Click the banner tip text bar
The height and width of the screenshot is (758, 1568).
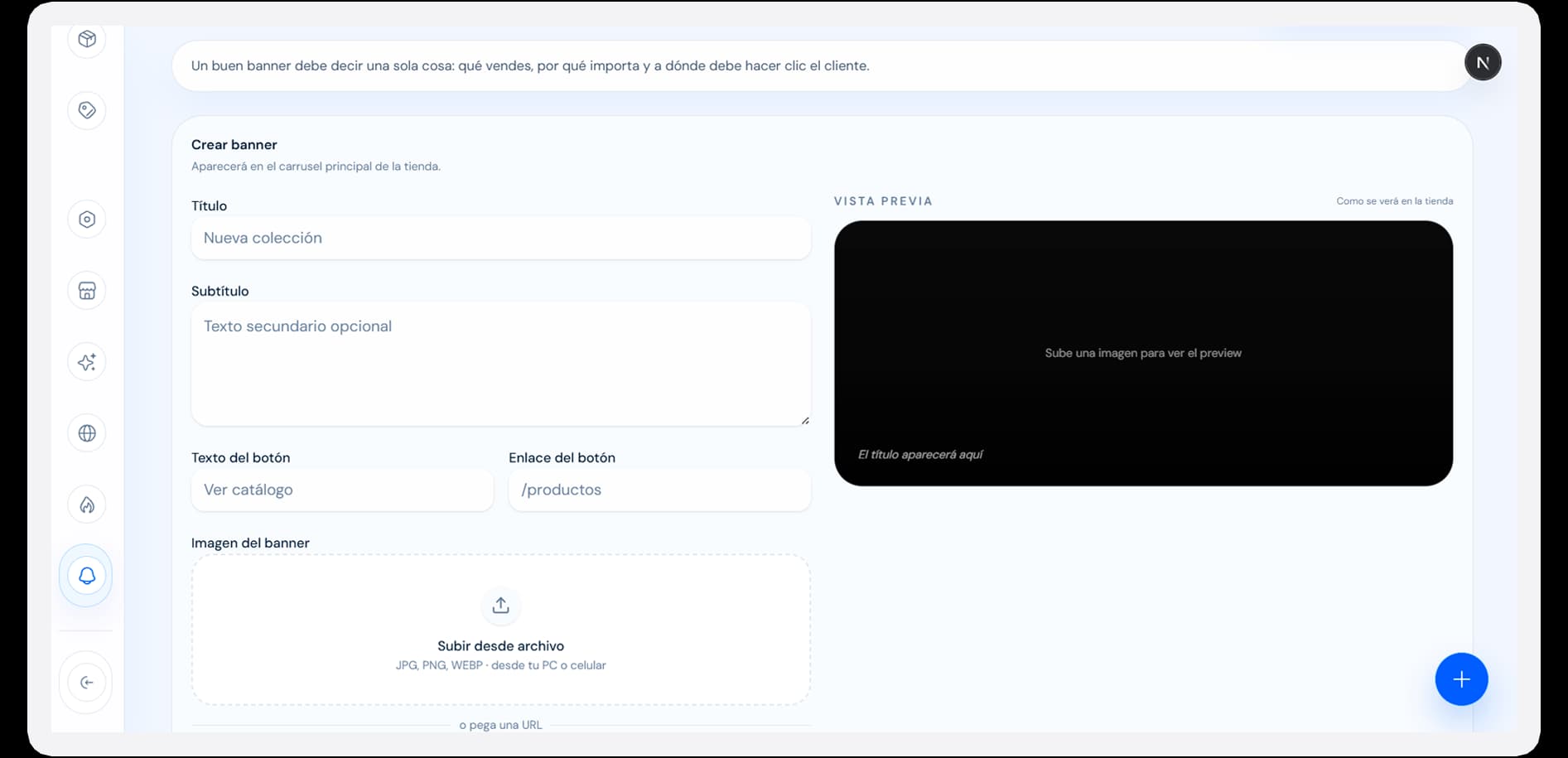(x=820, y=65)
